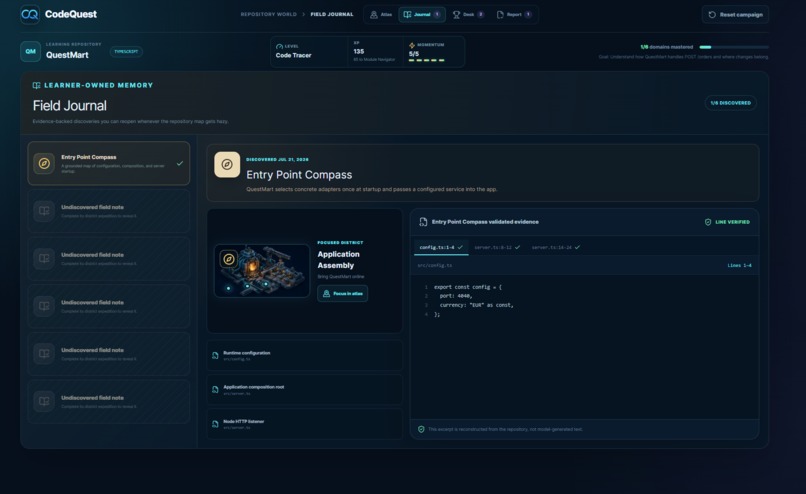
Task: Open the Report document icon
Action: (x=500, y=14)
